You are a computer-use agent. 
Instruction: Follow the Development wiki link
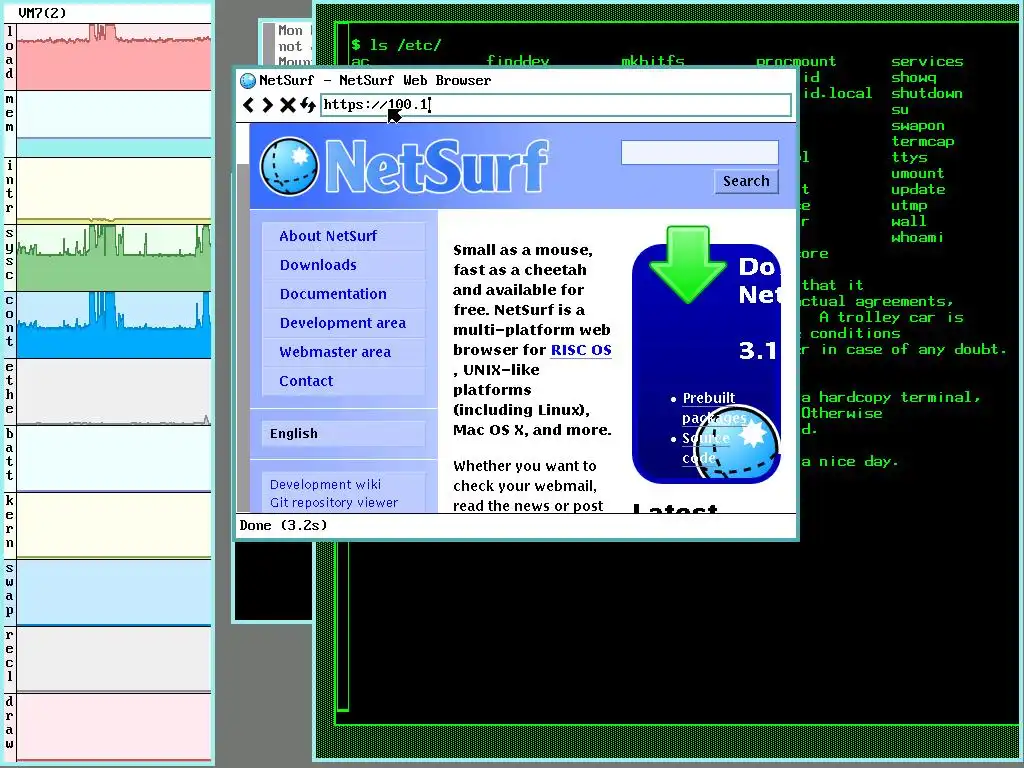325,485
